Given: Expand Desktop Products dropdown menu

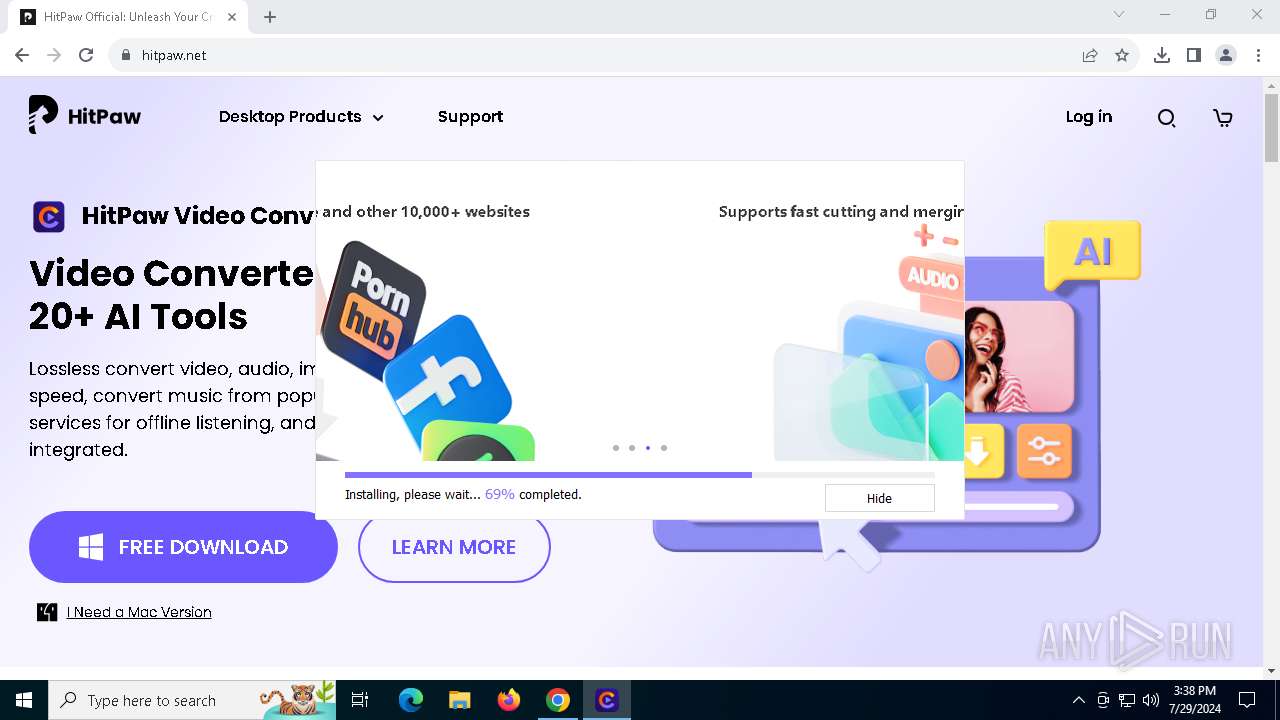Looking at the screenshot, I should tap(301, 117).
